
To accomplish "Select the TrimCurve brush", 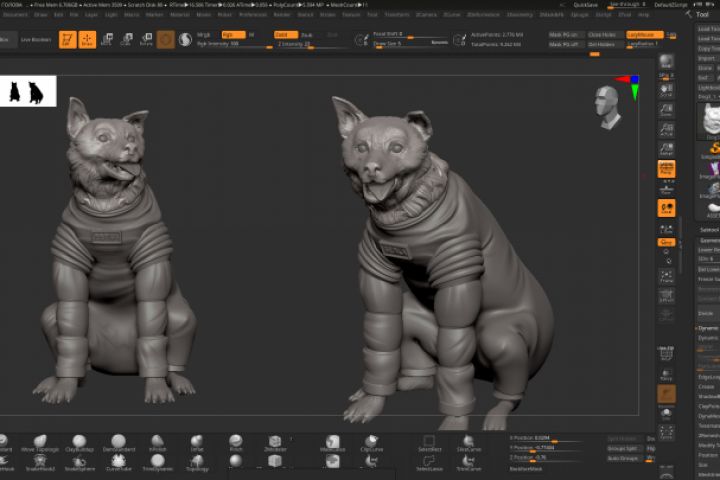I will coord(468,463).
